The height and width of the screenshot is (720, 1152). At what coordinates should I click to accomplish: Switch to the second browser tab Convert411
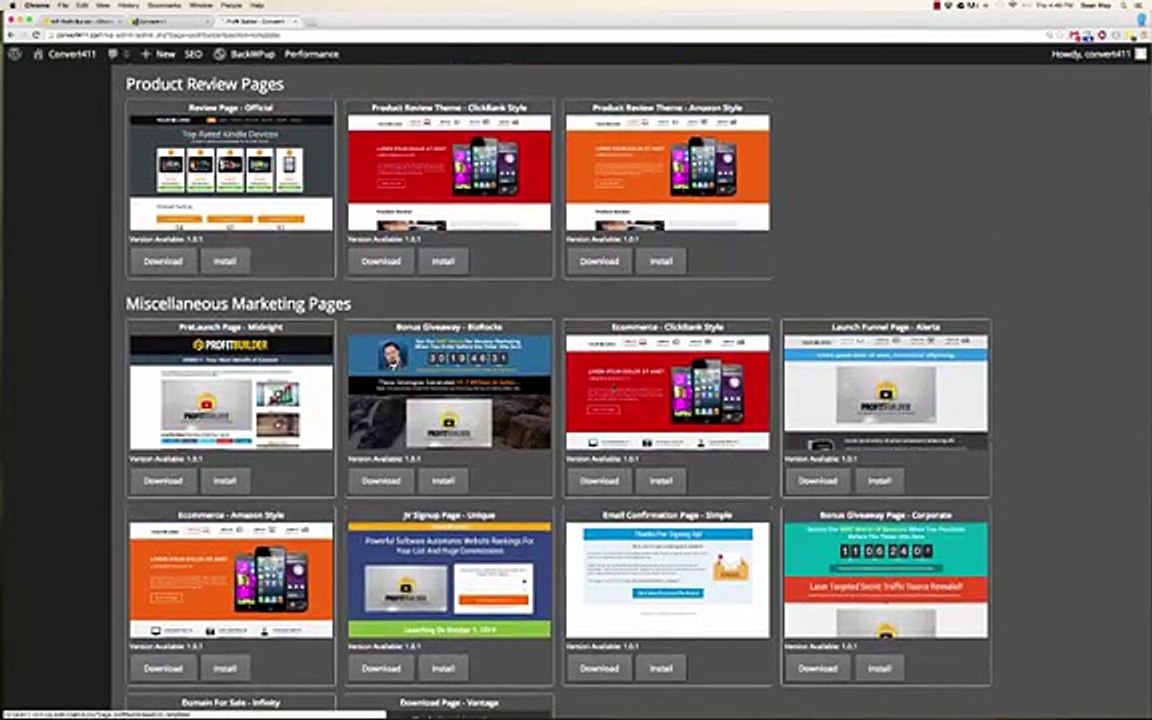click(x=169, y=21)
